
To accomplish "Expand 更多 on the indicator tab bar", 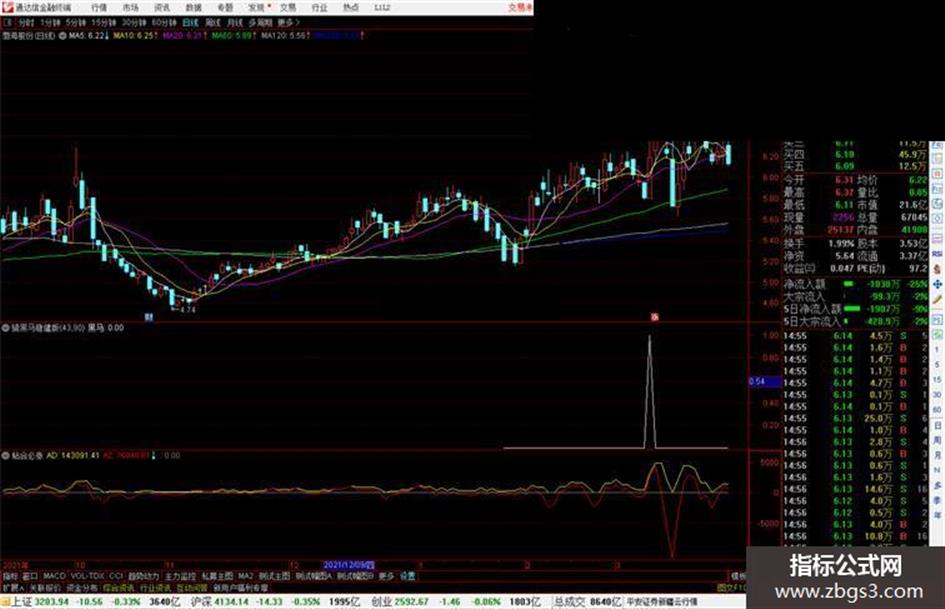I will point(386,576).
